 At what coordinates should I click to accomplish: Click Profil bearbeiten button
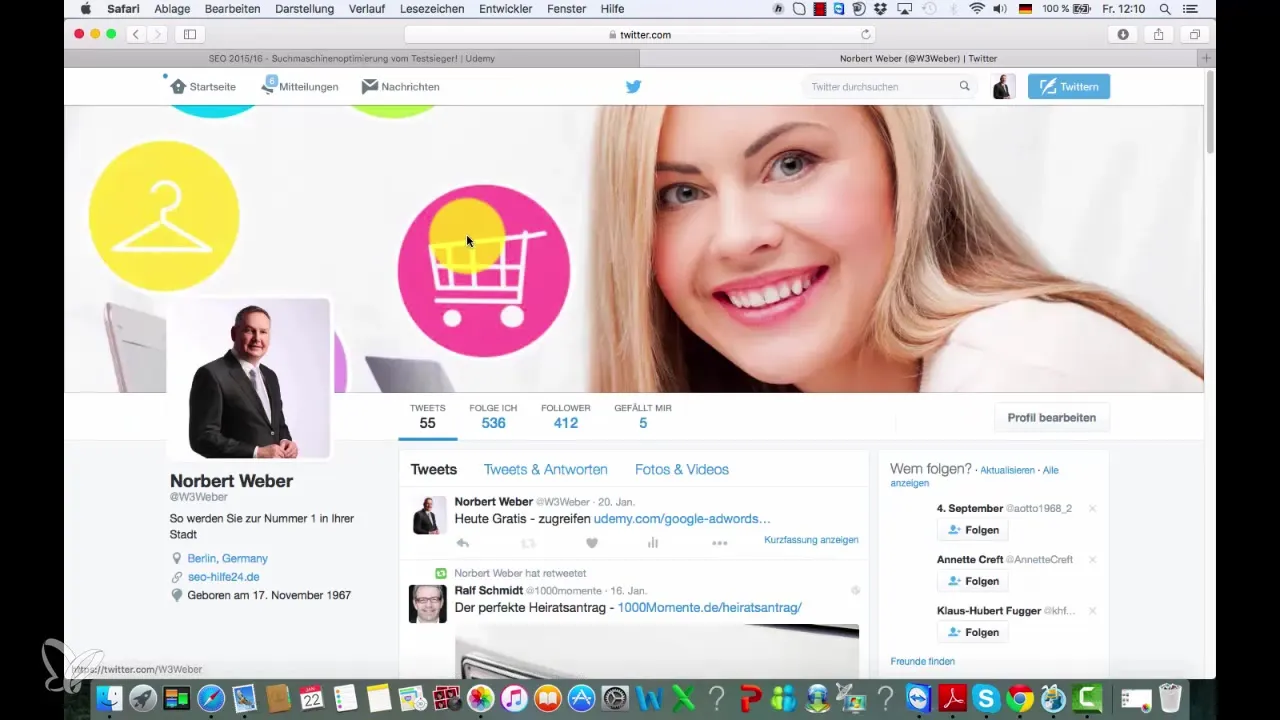(1052, 418)
